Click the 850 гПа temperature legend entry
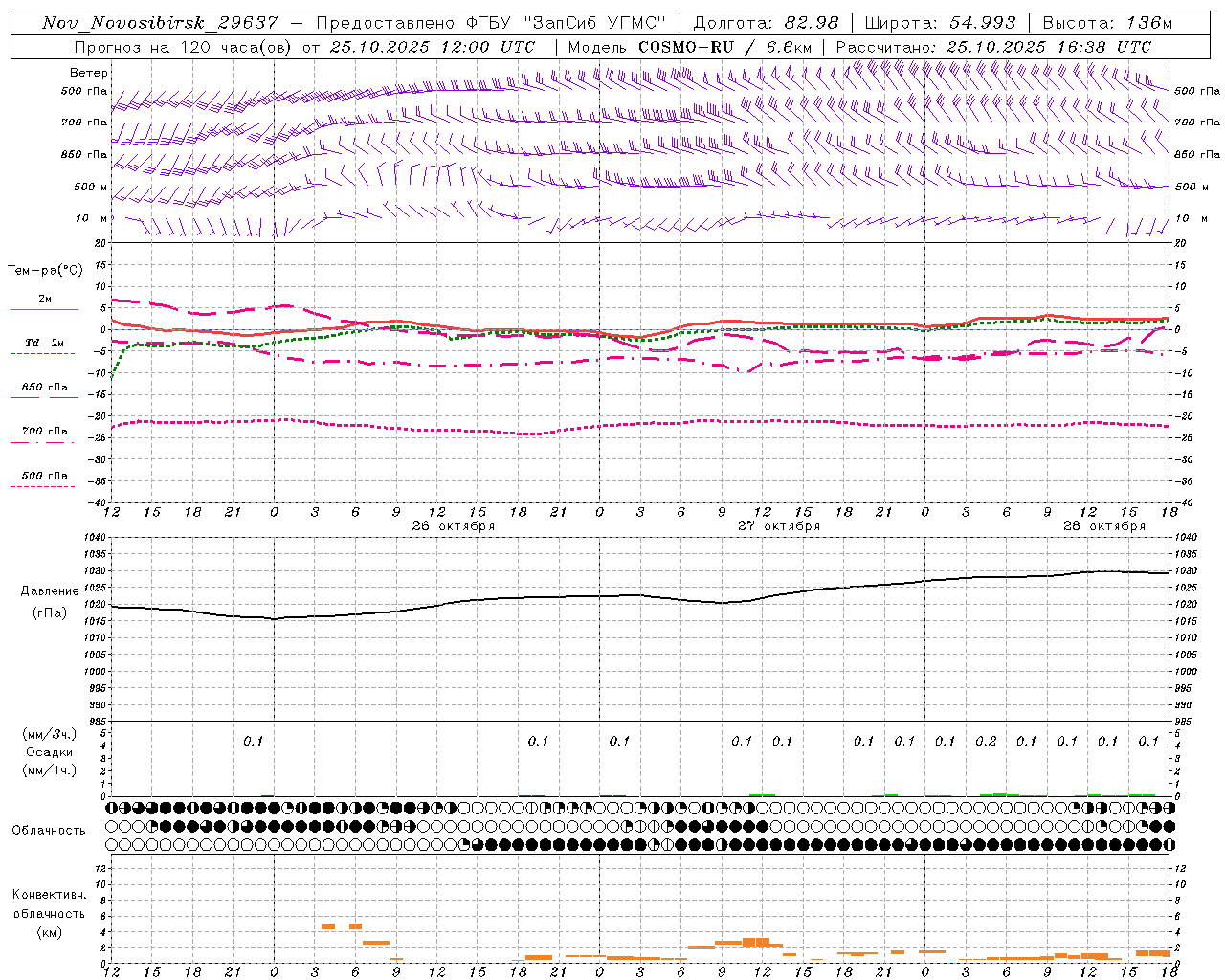This screenshot has width=1225, height=980. click(x=45, y=388)
